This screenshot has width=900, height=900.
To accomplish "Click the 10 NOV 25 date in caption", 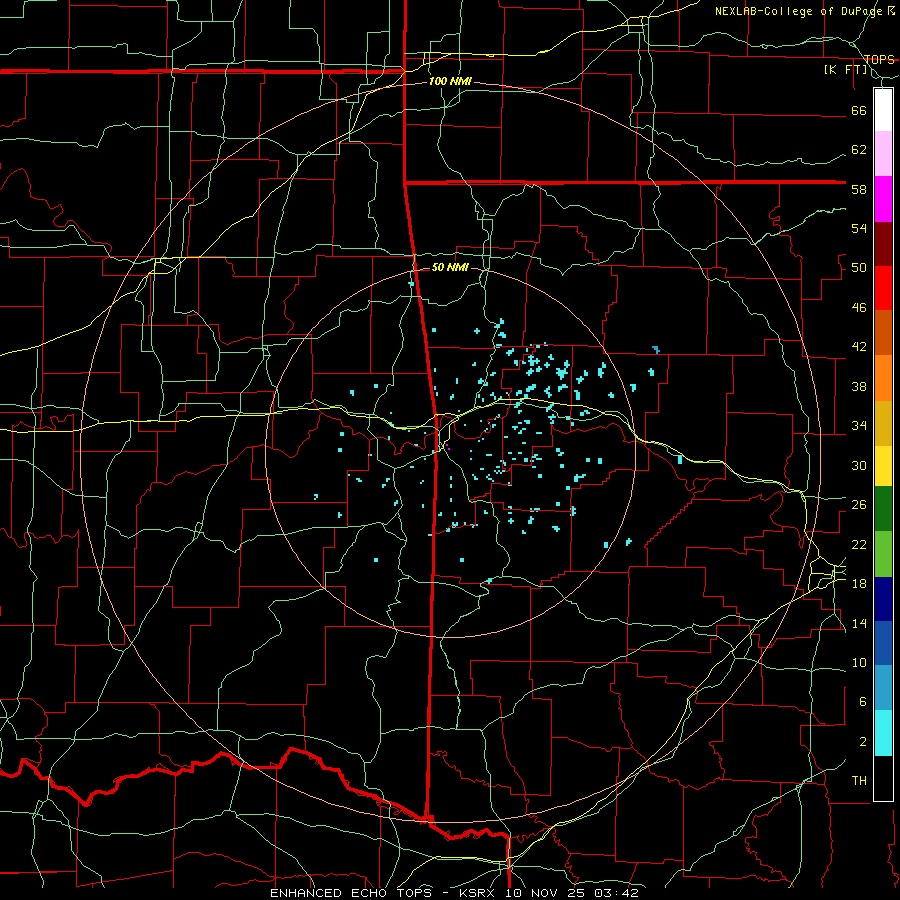I will [546, 893].
